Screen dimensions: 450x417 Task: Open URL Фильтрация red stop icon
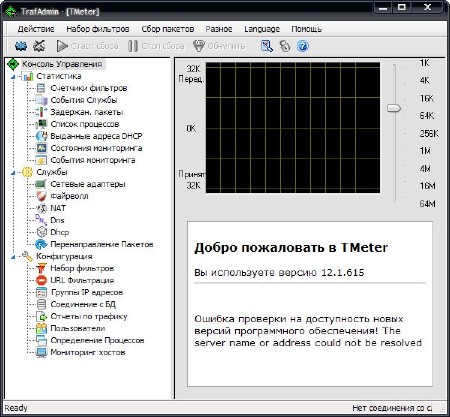click(x=41, y=280)
